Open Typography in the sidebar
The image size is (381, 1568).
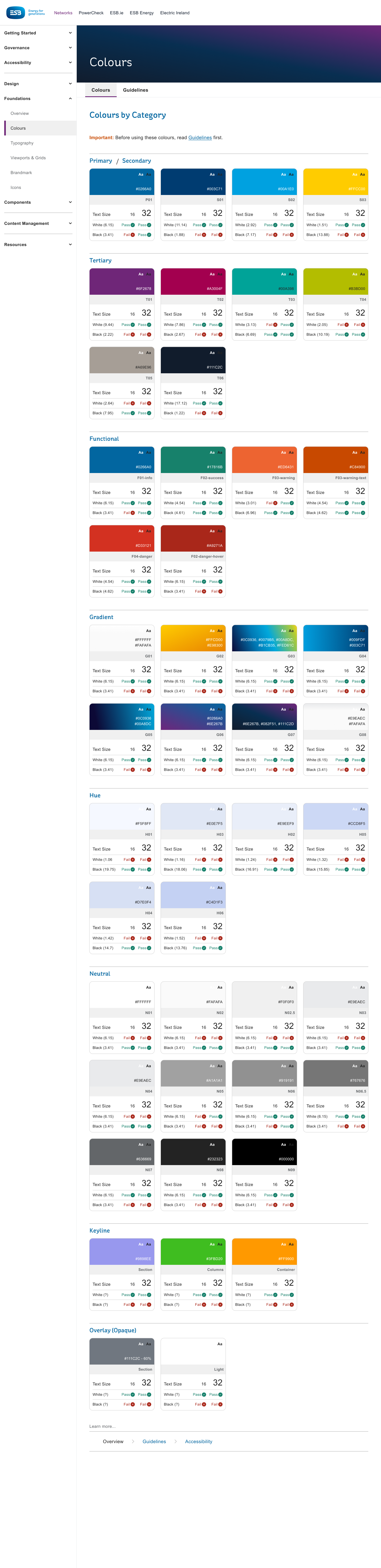(22, 143)
